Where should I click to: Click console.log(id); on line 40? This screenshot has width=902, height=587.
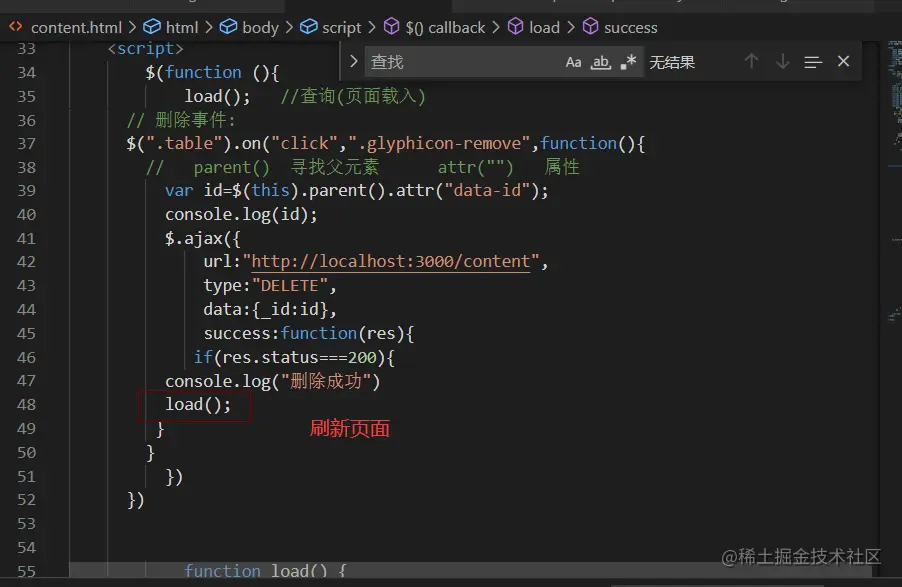(x=241, y=215)
